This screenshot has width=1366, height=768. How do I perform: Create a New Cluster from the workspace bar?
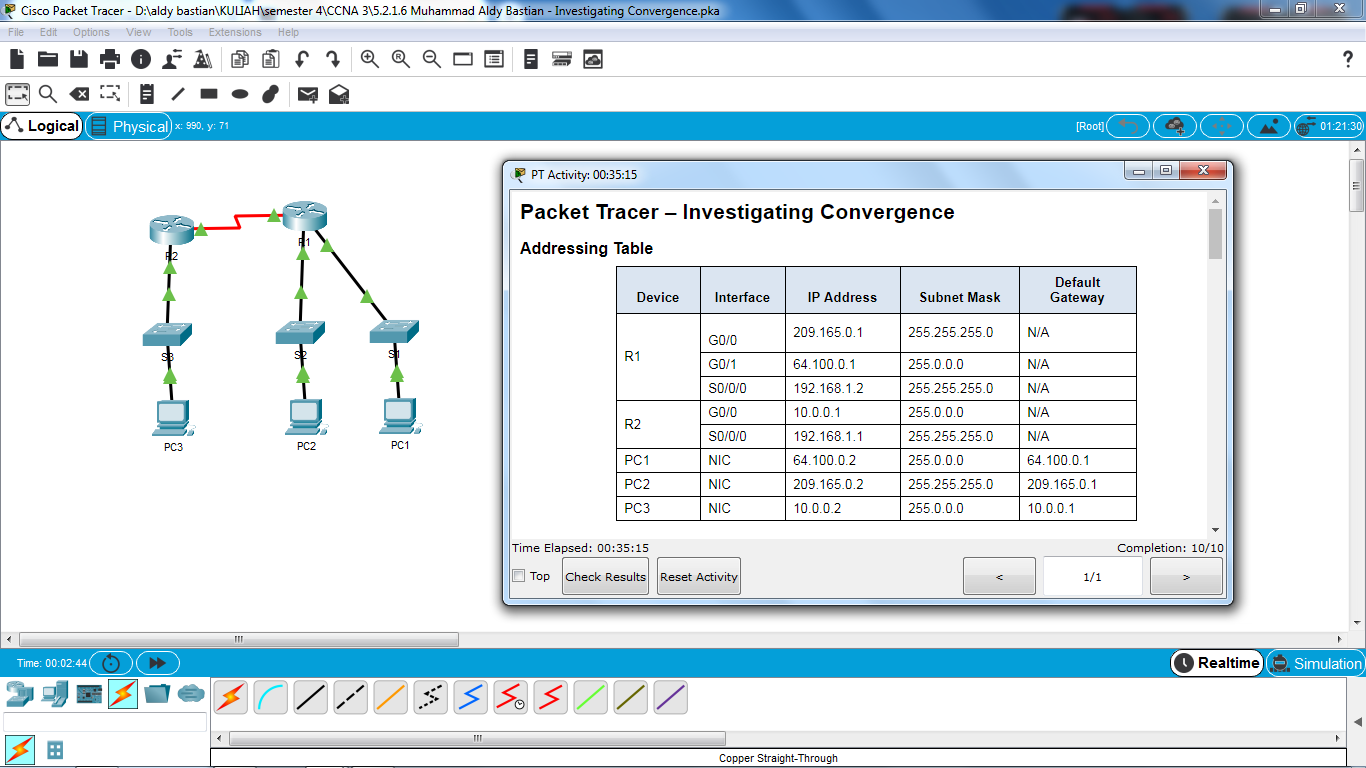pos(1175,126)
